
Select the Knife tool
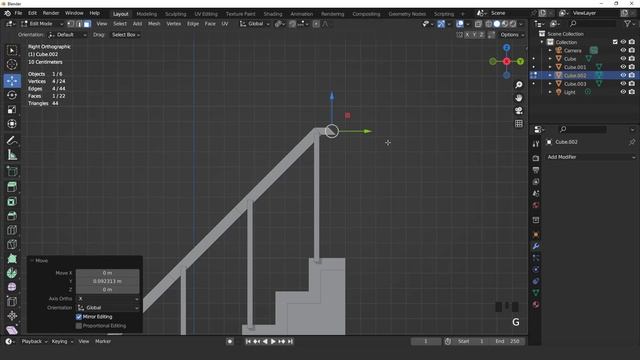pyautogui.click(x=12, y=244)
